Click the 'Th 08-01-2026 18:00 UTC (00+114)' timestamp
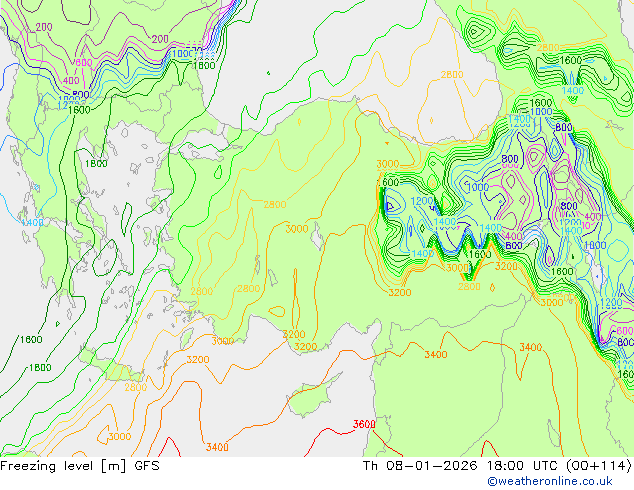634x490 pixels. click(497, 466)
